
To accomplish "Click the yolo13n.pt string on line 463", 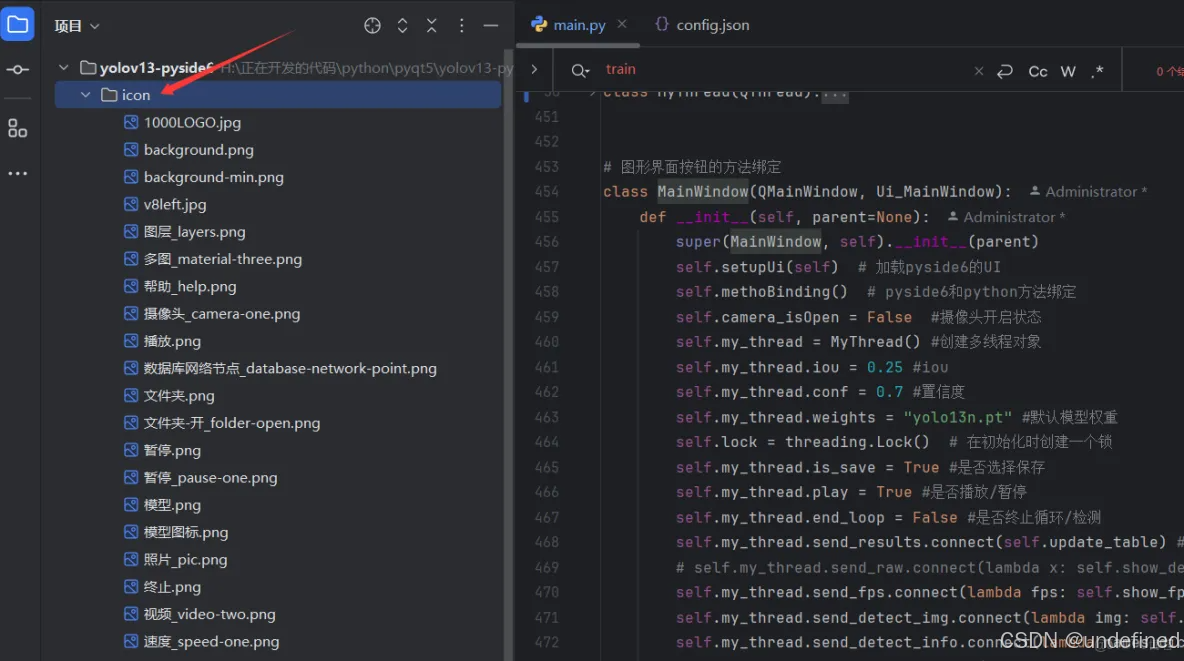I will [x=957, y=418].
